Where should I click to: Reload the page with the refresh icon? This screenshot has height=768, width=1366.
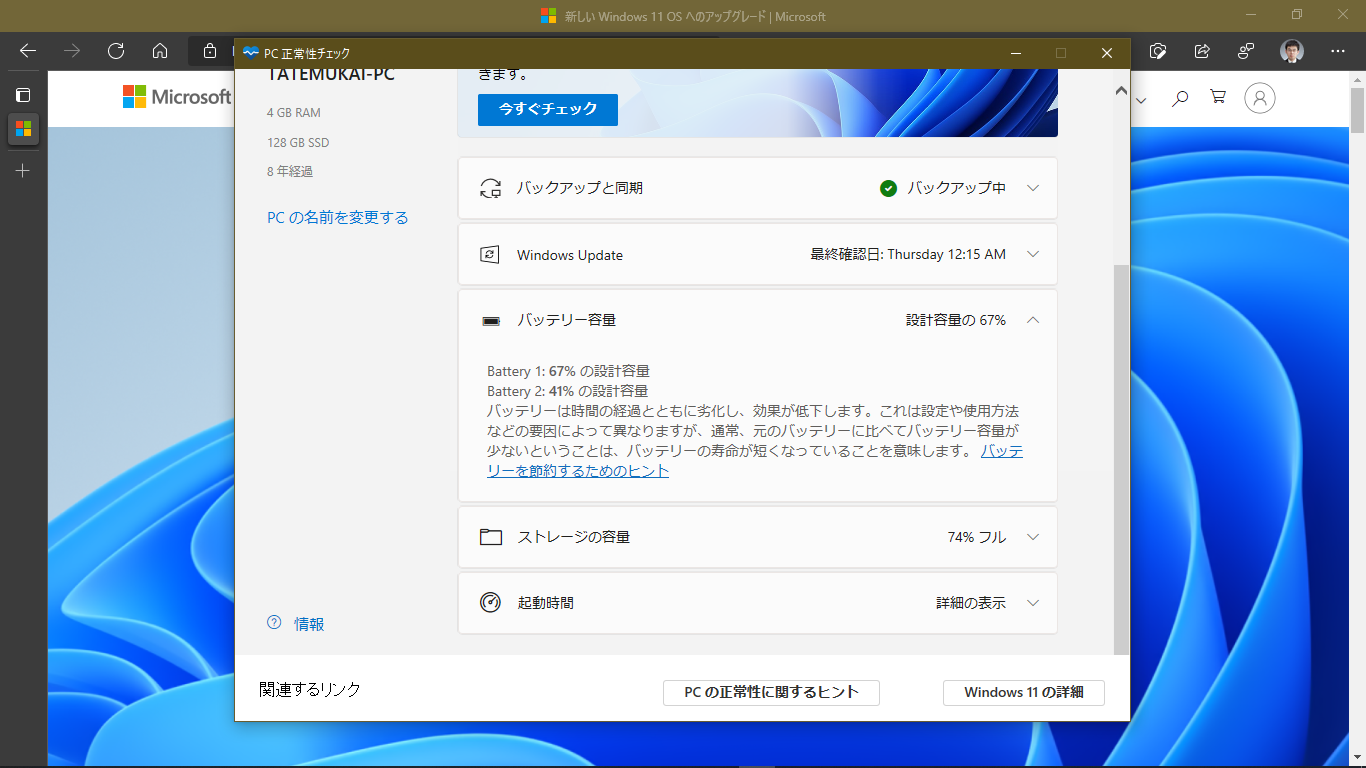116,51
